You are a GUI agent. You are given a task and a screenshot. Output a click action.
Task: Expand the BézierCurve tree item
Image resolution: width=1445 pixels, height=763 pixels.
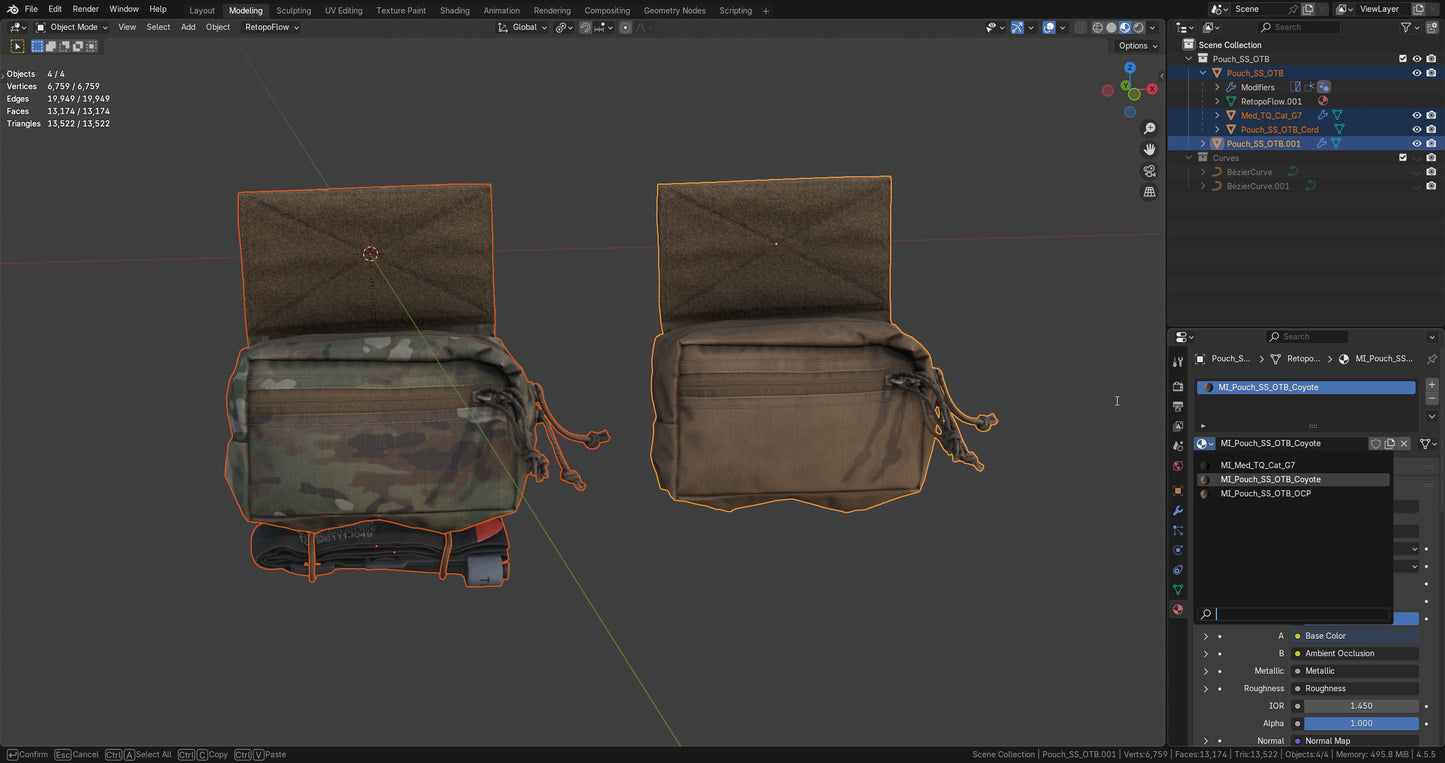click(1202, 171)
